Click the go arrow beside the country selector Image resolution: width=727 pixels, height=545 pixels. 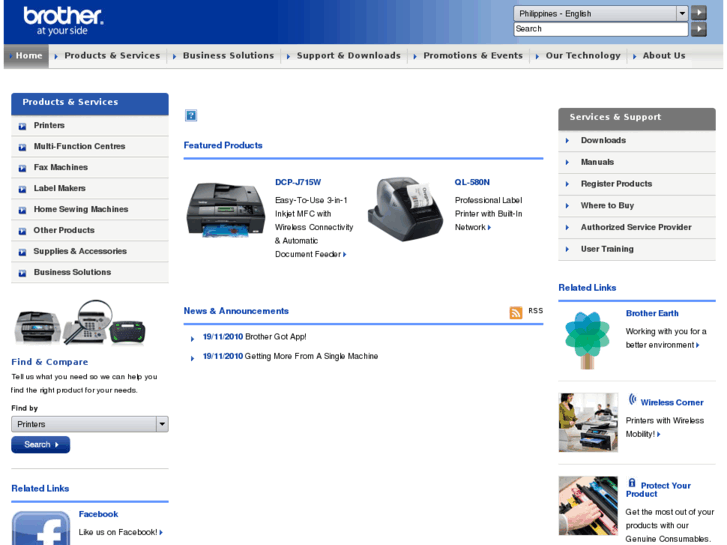coord(698,13)
